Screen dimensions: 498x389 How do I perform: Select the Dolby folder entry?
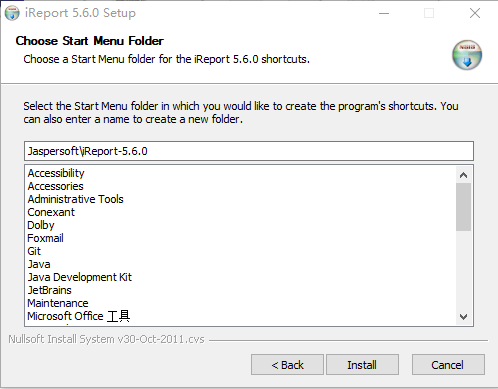pyautogui.click(x=41, y=225)
